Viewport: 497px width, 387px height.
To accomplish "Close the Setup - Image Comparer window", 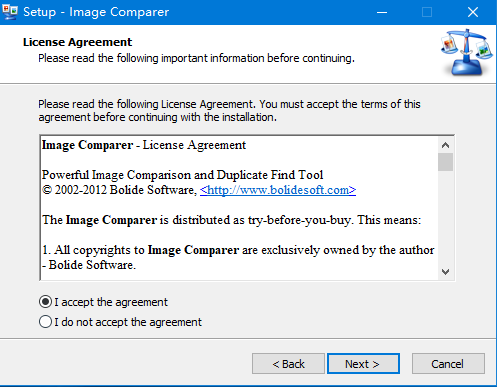I will point(473,12).
